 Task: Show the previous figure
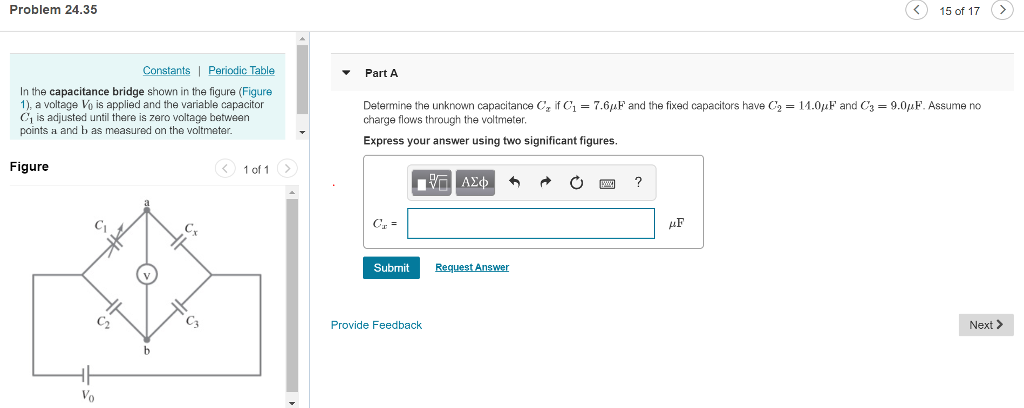click(225, 169)
